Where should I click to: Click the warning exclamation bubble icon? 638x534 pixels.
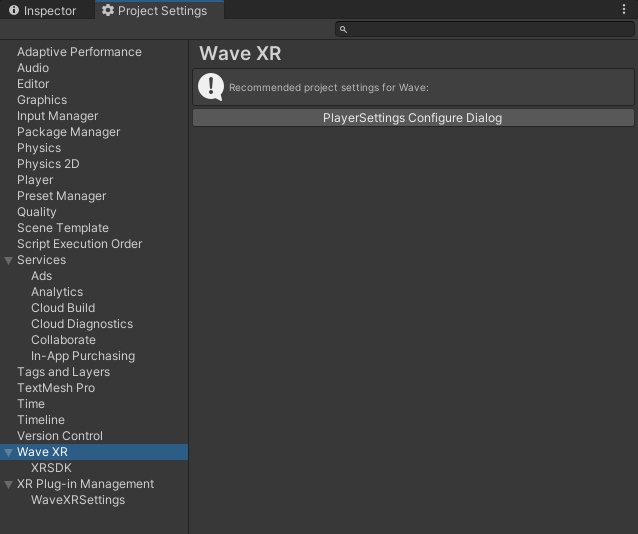[x=211, y=87]
